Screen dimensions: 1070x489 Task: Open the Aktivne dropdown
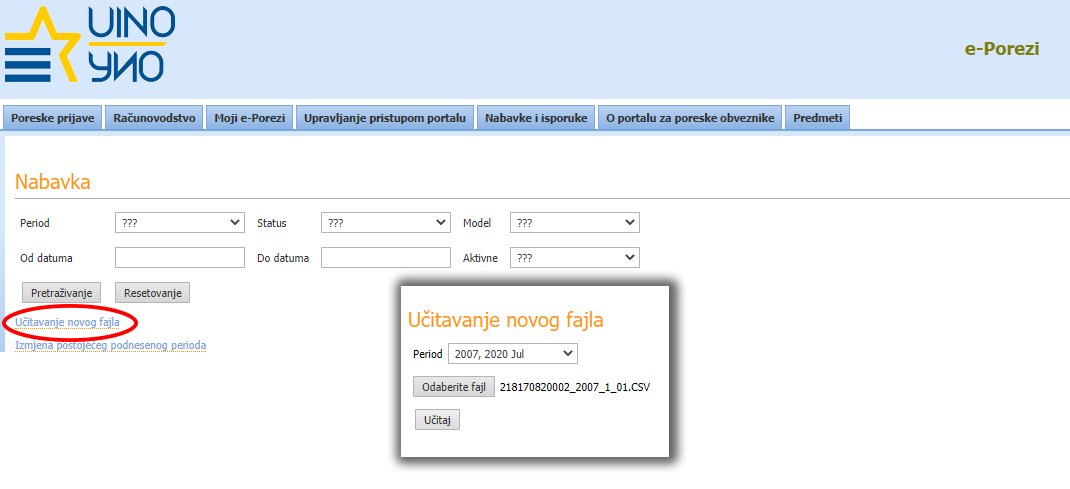575,258
